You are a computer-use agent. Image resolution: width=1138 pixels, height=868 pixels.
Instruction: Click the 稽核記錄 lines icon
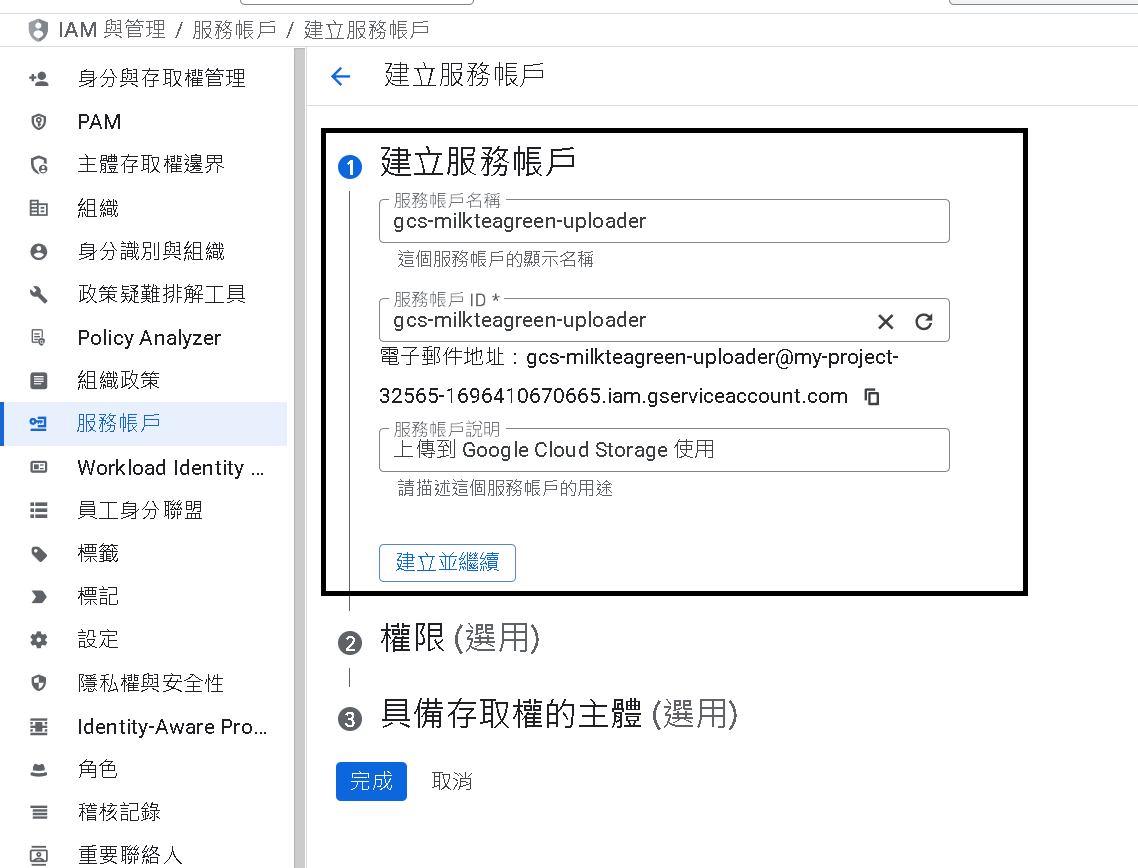38,812
